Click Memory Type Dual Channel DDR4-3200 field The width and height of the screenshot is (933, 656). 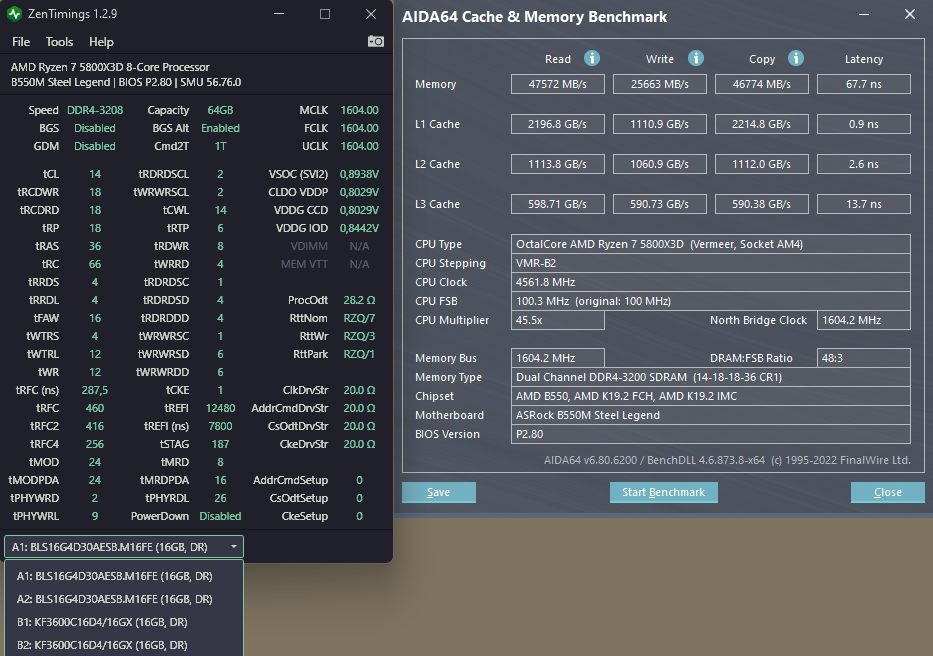[710, 377]
